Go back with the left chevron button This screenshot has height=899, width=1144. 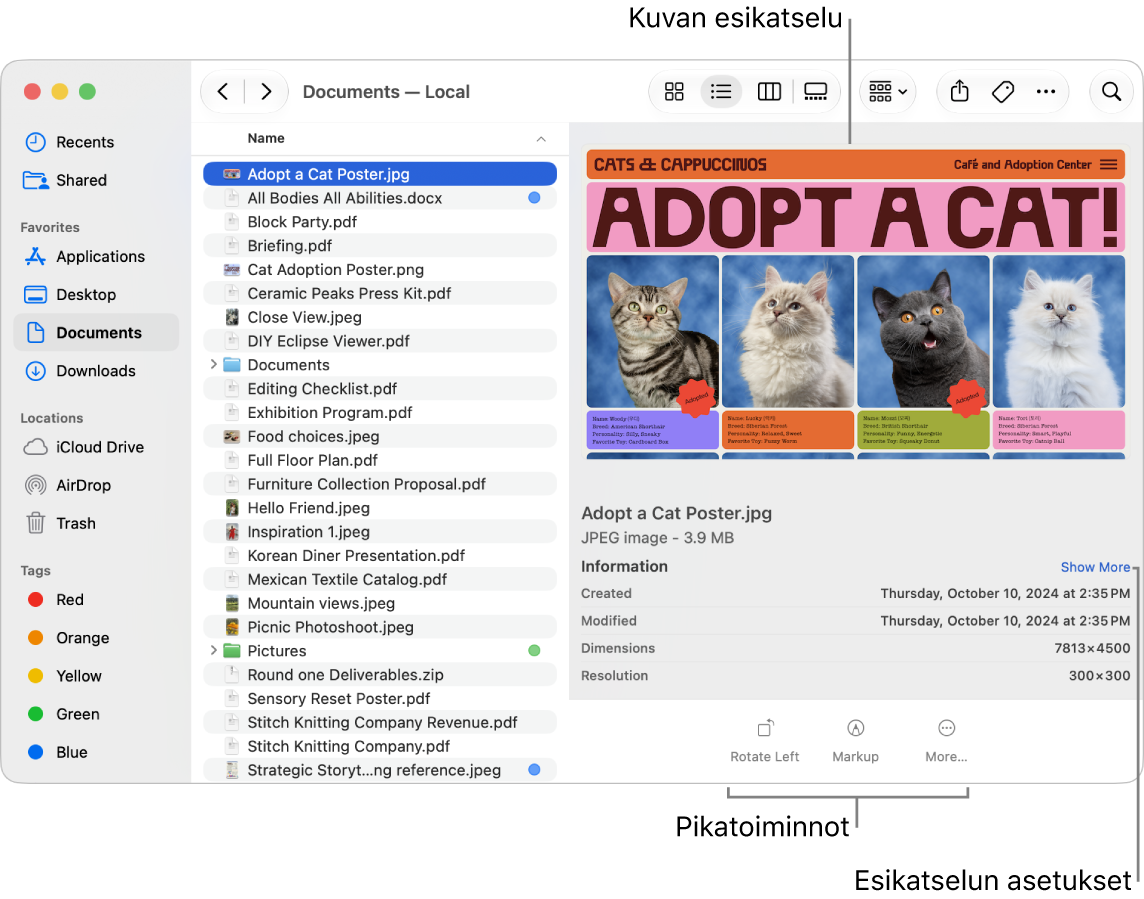coord(223,91)
